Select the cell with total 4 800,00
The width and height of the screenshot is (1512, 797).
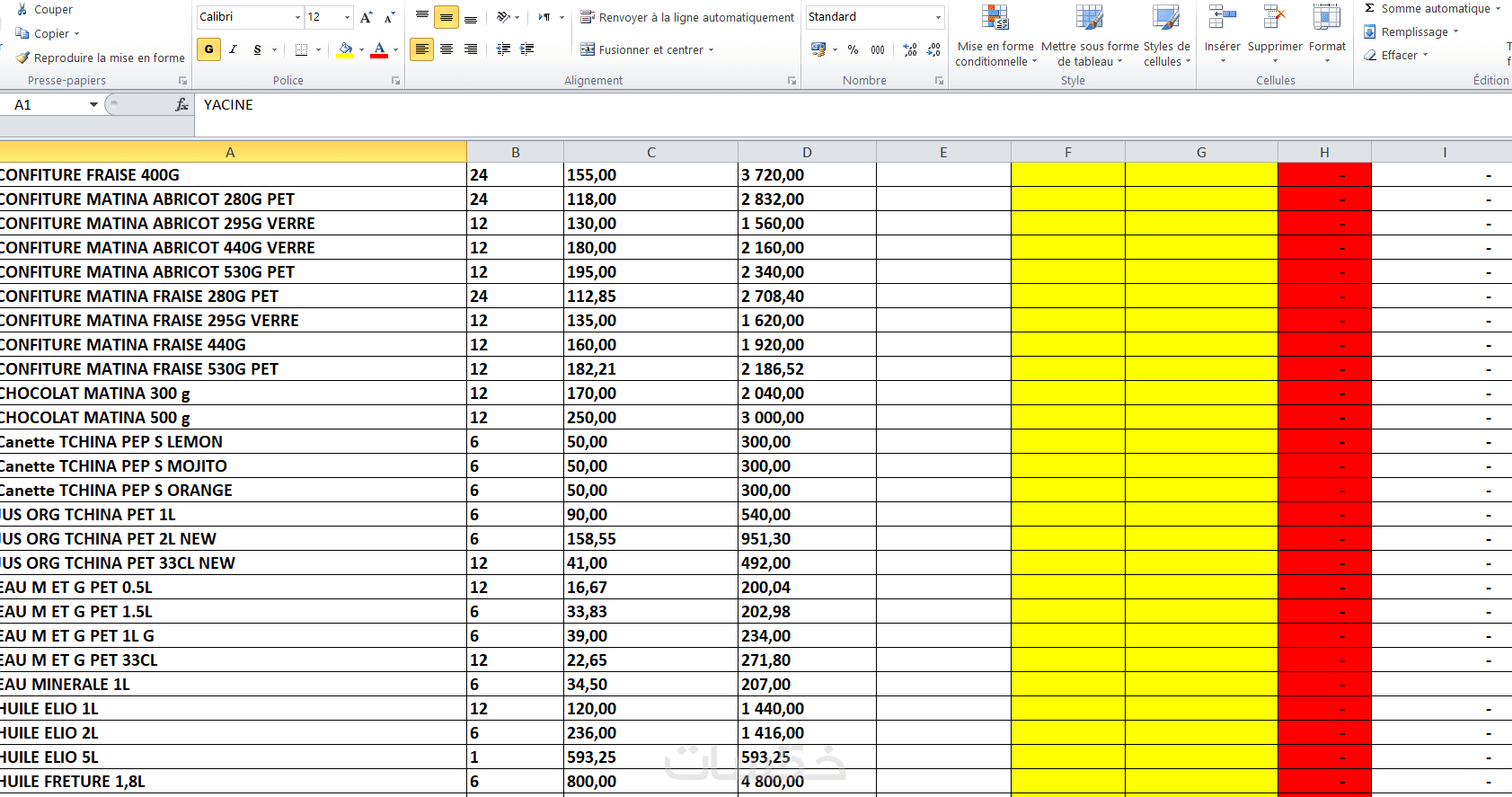[807, 782]
